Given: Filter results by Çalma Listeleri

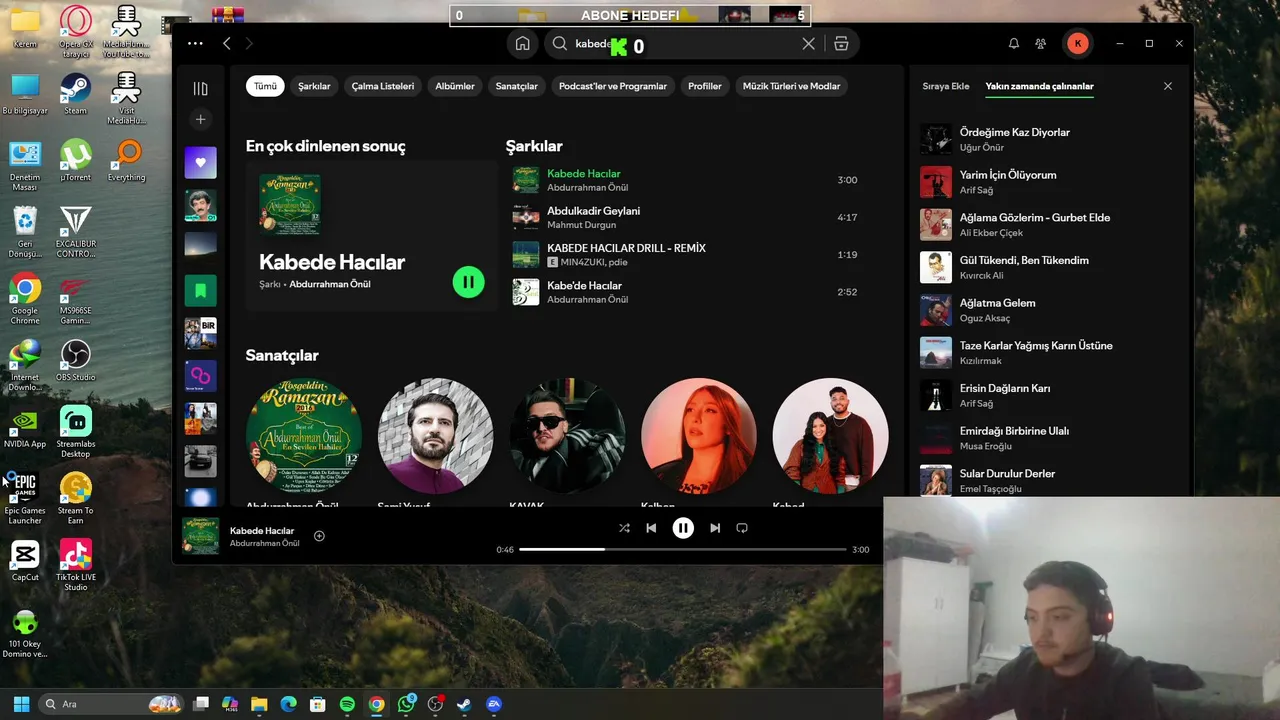Looking at the screenshot, I should 383,86.
